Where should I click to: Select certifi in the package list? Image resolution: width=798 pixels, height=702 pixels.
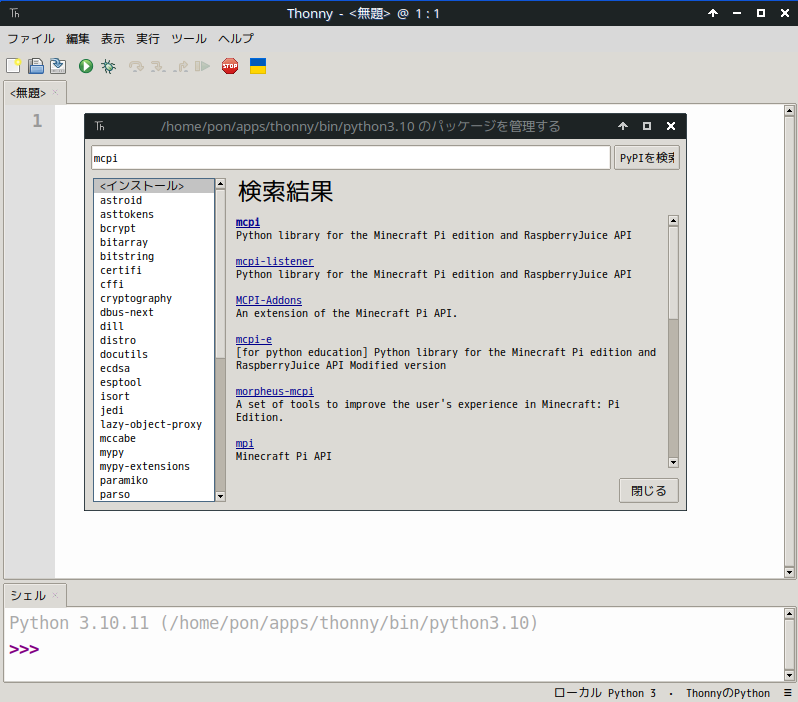(154, 270)
